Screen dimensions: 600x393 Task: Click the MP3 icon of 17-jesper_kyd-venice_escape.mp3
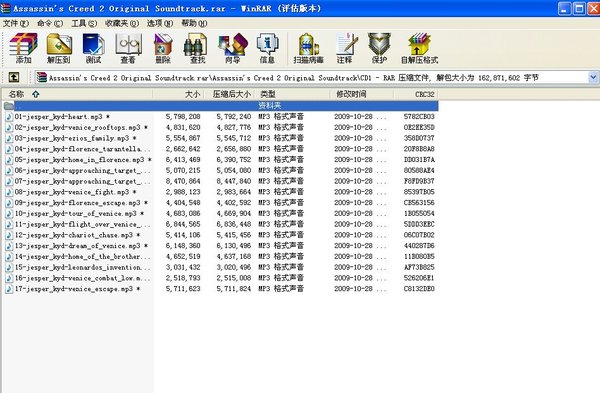click(9, 289)
